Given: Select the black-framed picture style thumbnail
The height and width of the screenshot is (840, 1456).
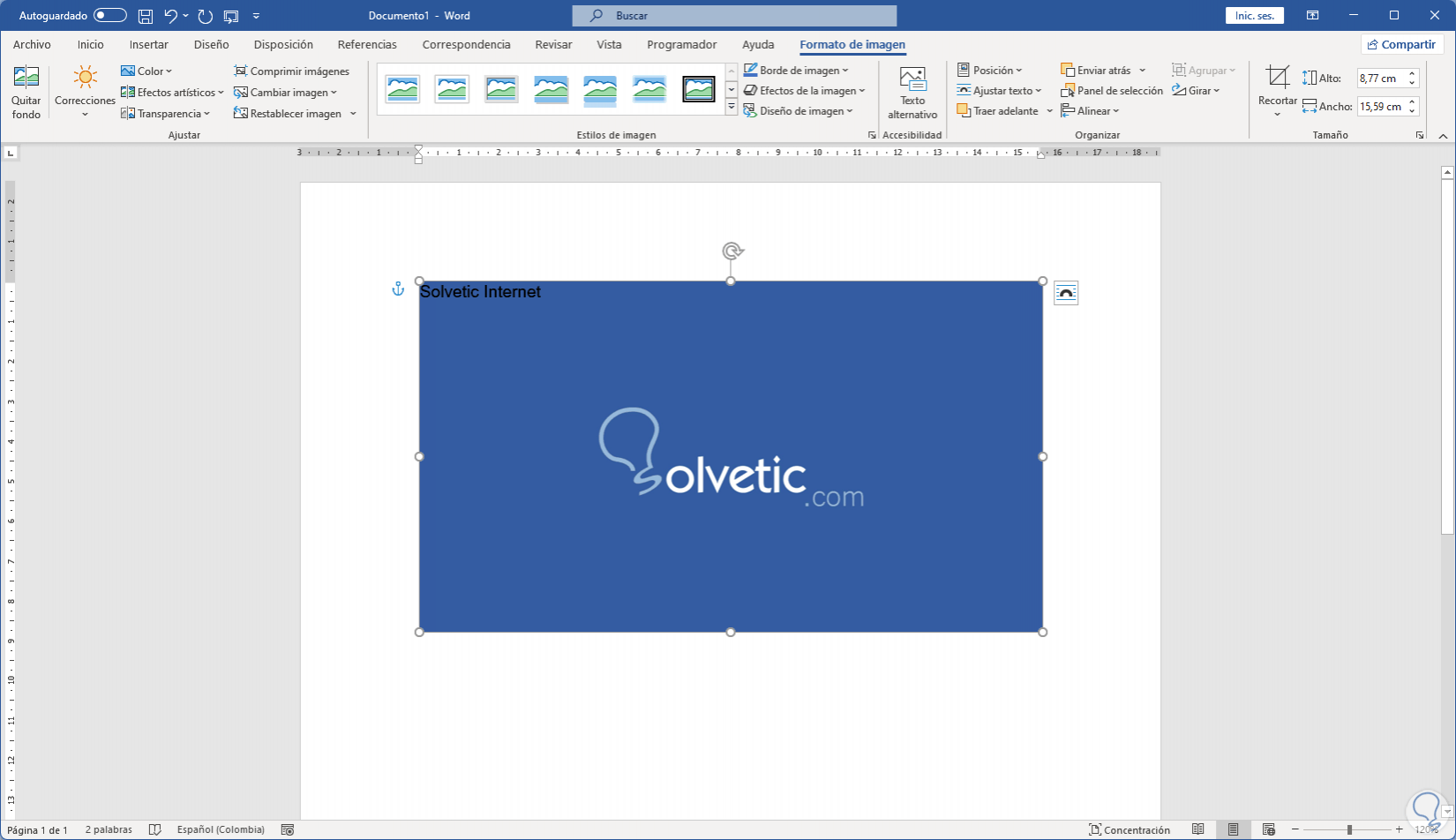Looking at the screenshot, I should click(x=699, y=88).
